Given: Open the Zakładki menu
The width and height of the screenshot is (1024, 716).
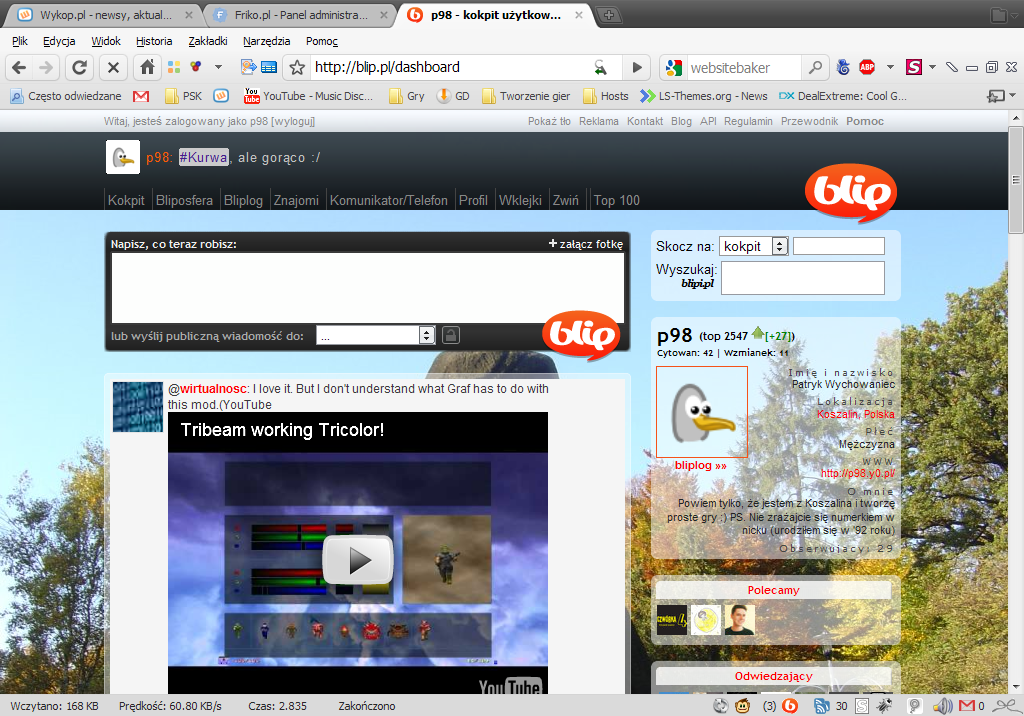Looking at the screenshot, I should pos(207,41).
